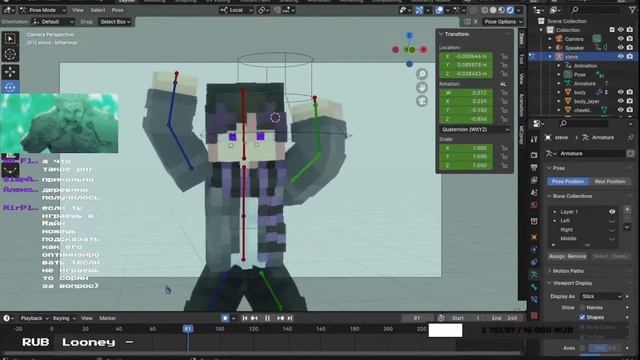640x360 pixels.
Task: Pause animation playback in the timeline
Action: 267,318
